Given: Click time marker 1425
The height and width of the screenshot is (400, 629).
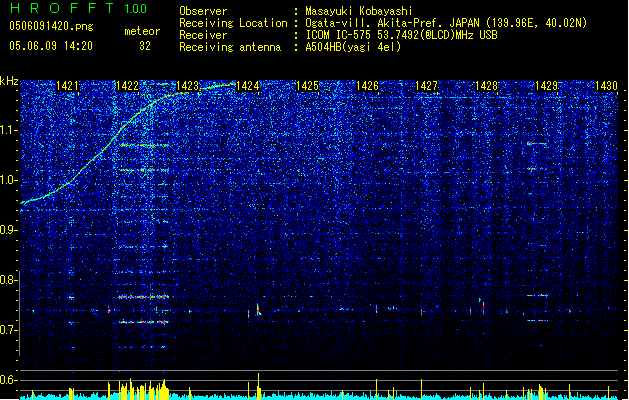Looking at the screenshot, I should coord(307,86).
